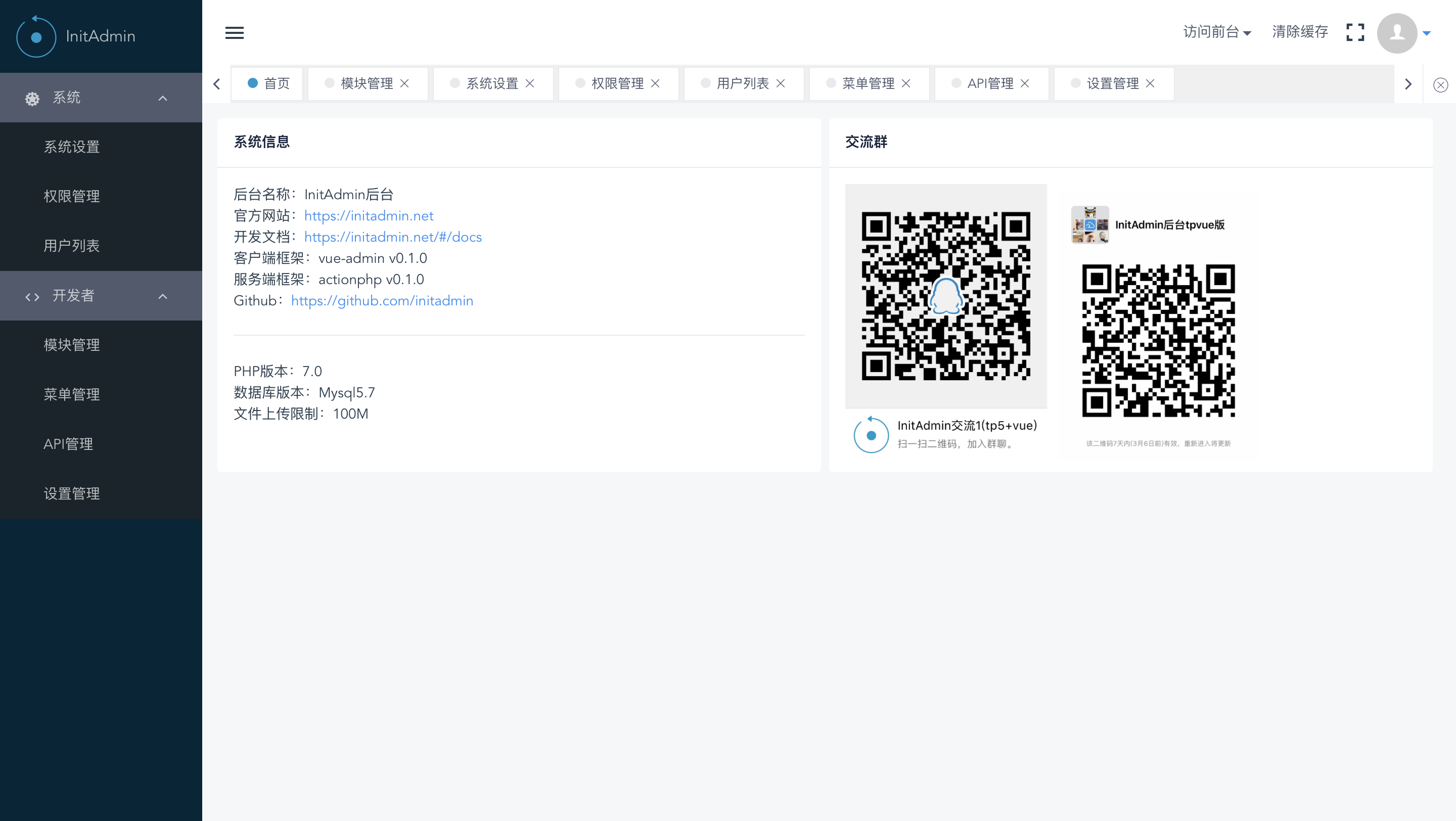This screenshot has height=821, width=1456.
Task: Click the InitAdmin后台tpvue版 group avatar
Action: (x=1090, y=224)
